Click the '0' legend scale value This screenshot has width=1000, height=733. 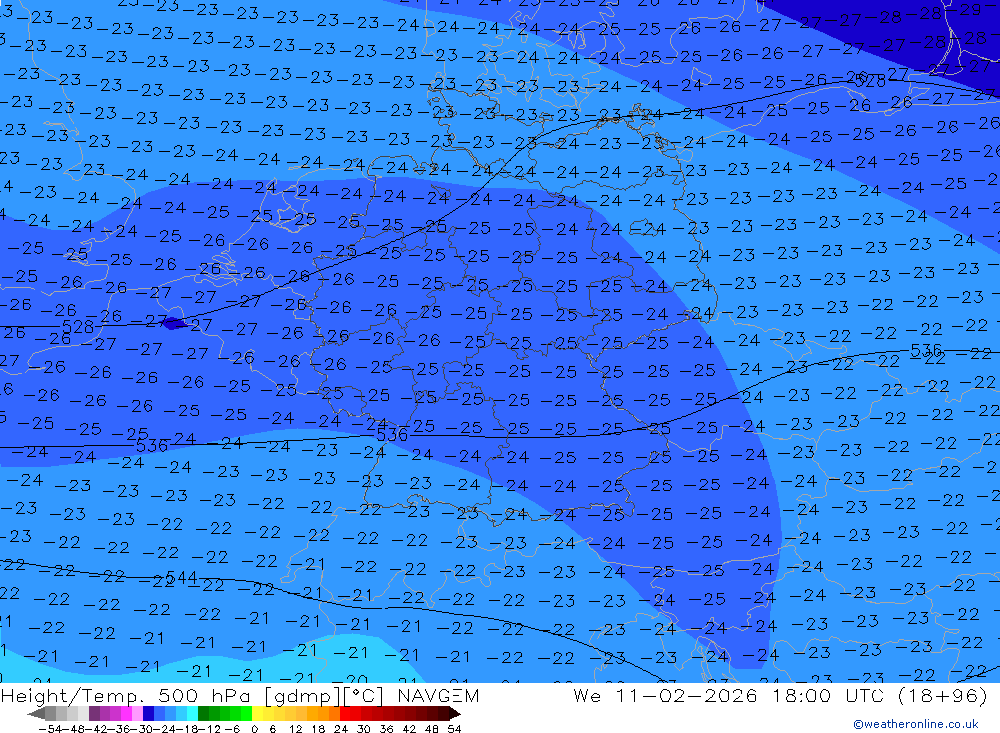tap(254, 729)
